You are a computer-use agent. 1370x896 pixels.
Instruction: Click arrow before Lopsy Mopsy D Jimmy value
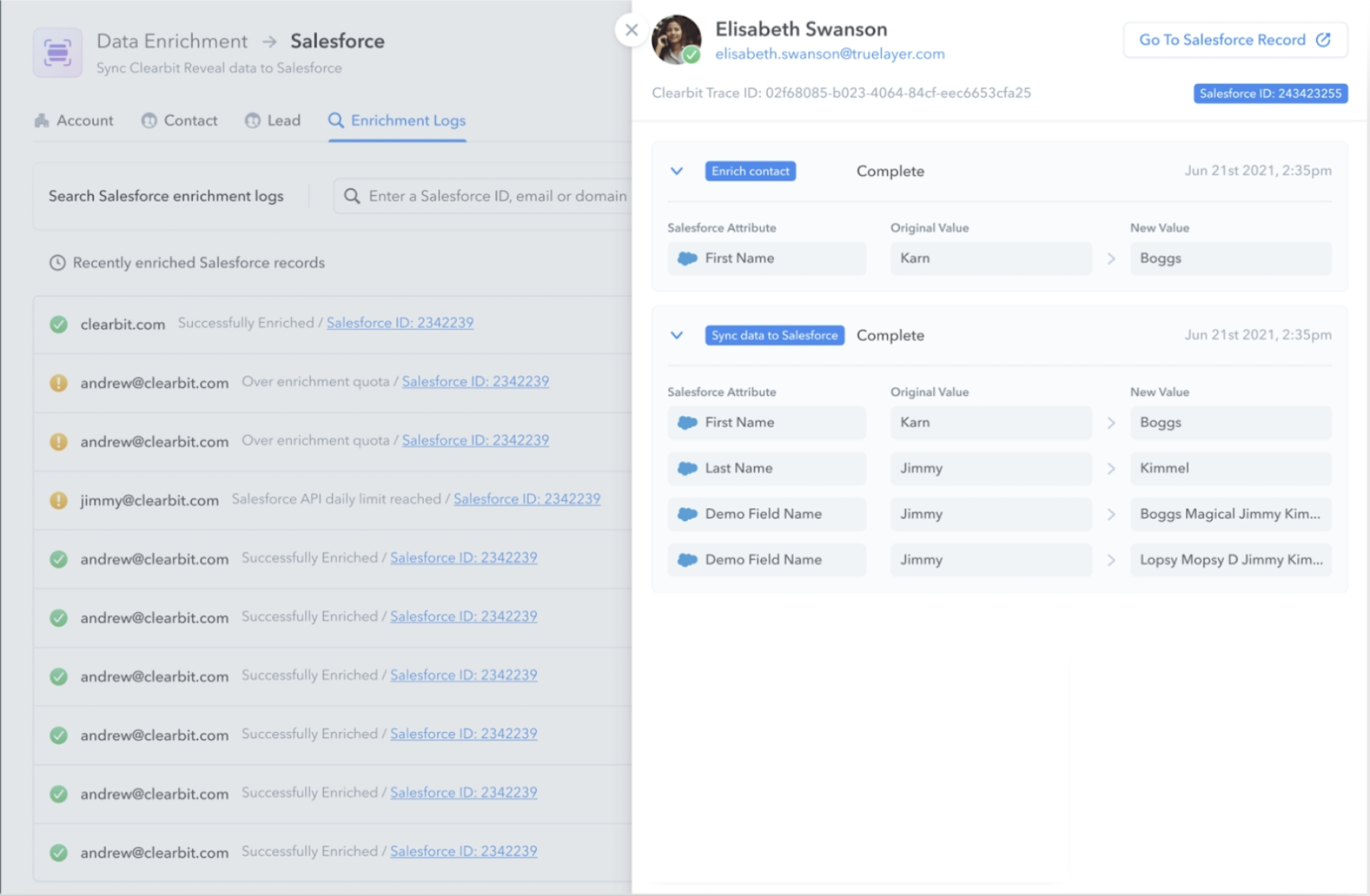coord(1112,560)
